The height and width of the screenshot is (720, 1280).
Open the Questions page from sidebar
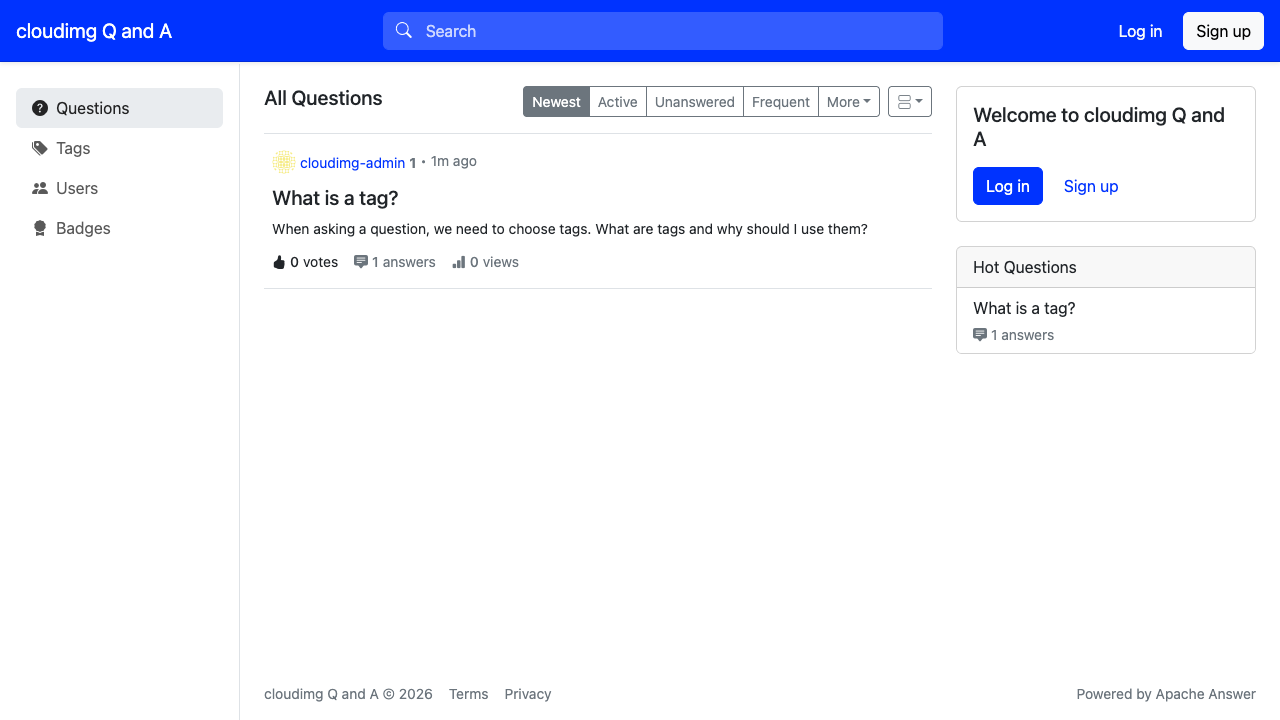pyautogui.click(x=119, y=108)
